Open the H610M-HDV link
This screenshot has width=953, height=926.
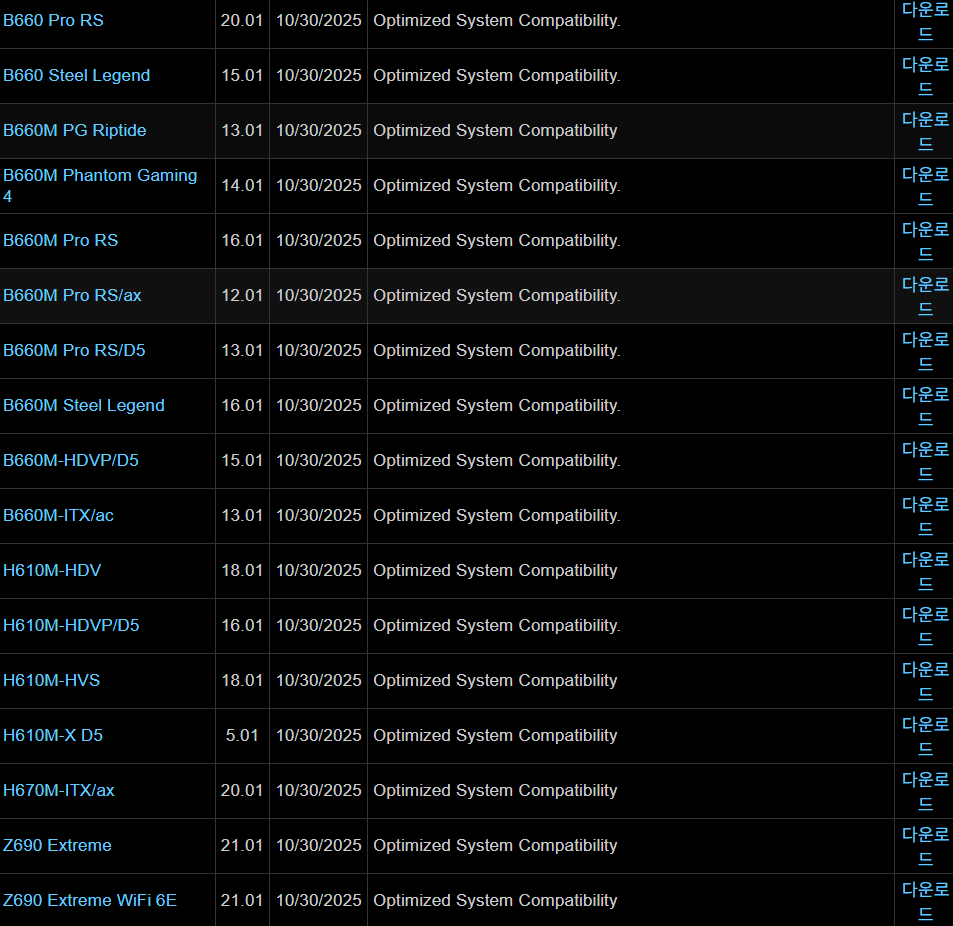coord(52,571)
